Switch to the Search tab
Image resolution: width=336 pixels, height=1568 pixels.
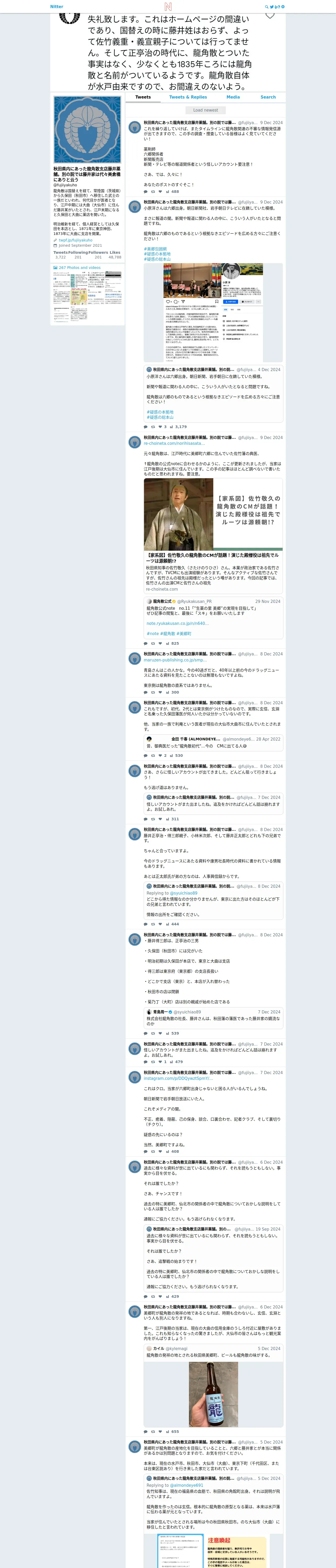268,97
